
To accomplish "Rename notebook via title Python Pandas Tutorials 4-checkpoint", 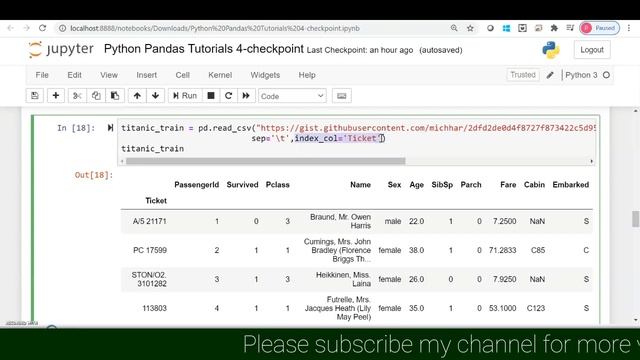I will [204, 49].
